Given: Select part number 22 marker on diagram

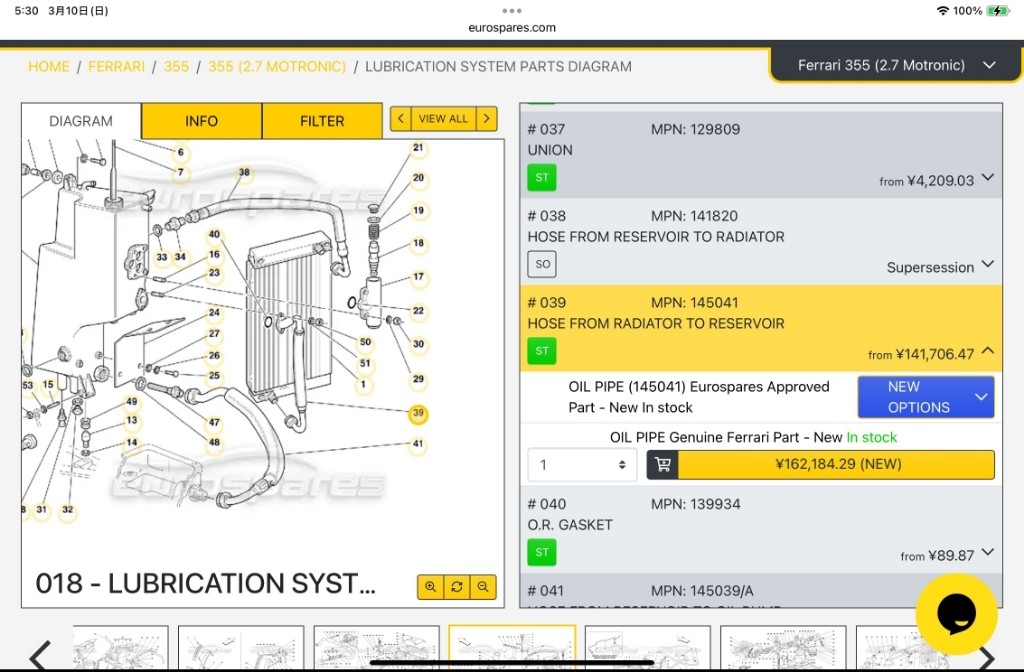Looking at the screenshot, I should 418,311.
